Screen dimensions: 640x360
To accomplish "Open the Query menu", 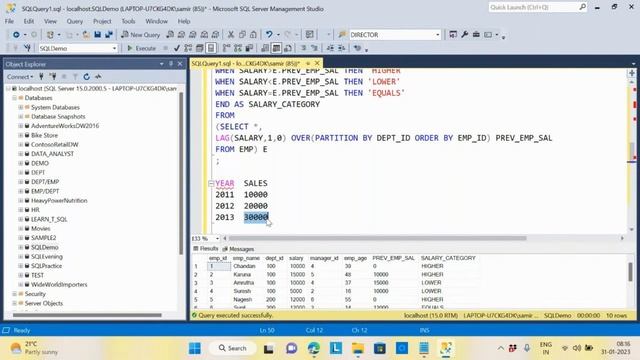I will tap(75, 21).
